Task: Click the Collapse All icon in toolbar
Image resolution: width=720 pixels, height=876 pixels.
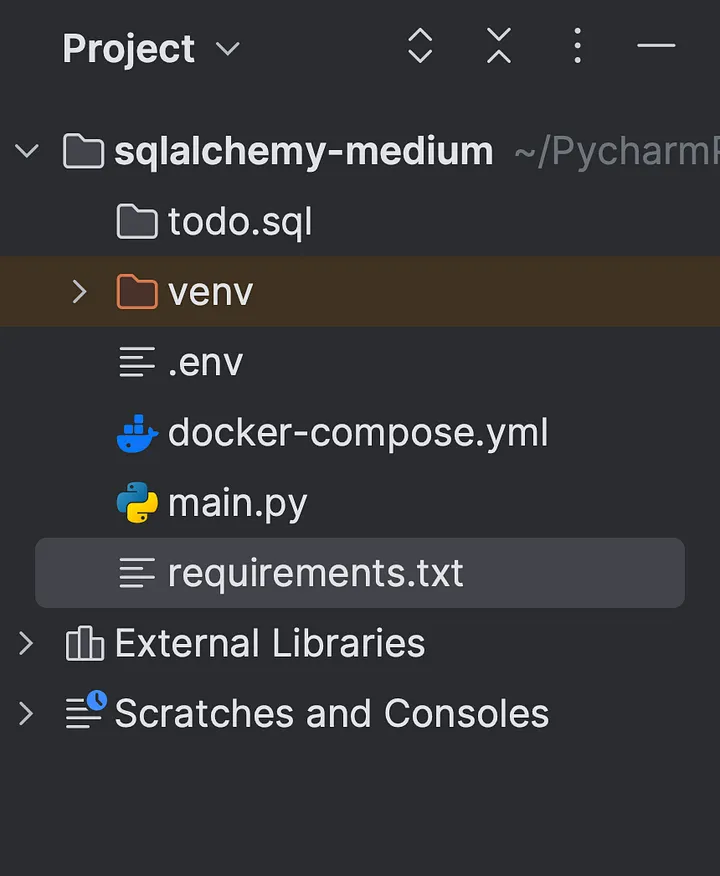Action: 498,46
